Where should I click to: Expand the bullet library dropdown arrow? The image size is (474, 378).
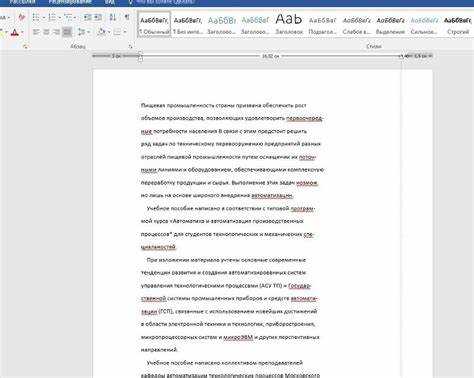click(x=44, y=18)
